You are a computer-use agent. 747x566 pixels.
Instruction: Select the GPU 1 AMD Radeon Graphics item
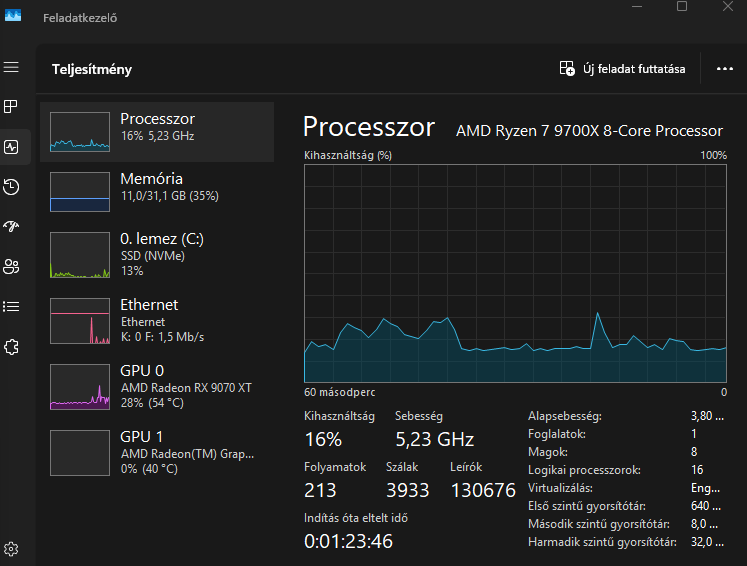(x=157, y=453)
